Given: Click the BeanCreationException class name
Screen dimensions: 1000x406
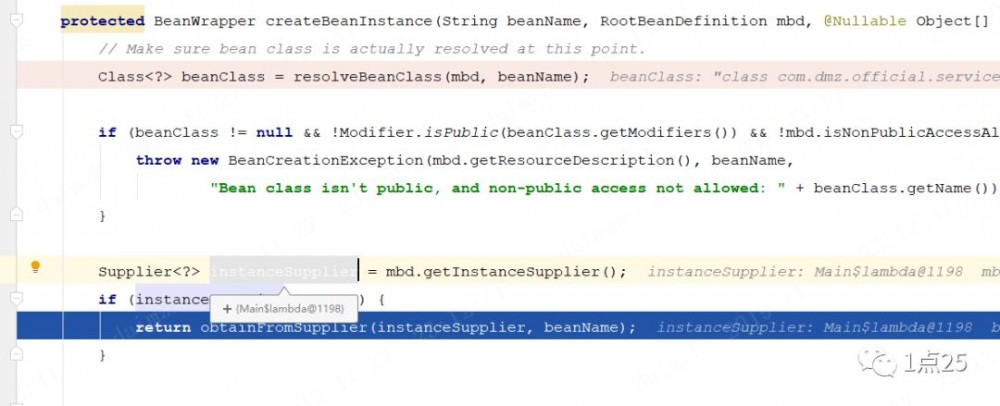Looking at the screenshot, I should click(x=325, y=161).
